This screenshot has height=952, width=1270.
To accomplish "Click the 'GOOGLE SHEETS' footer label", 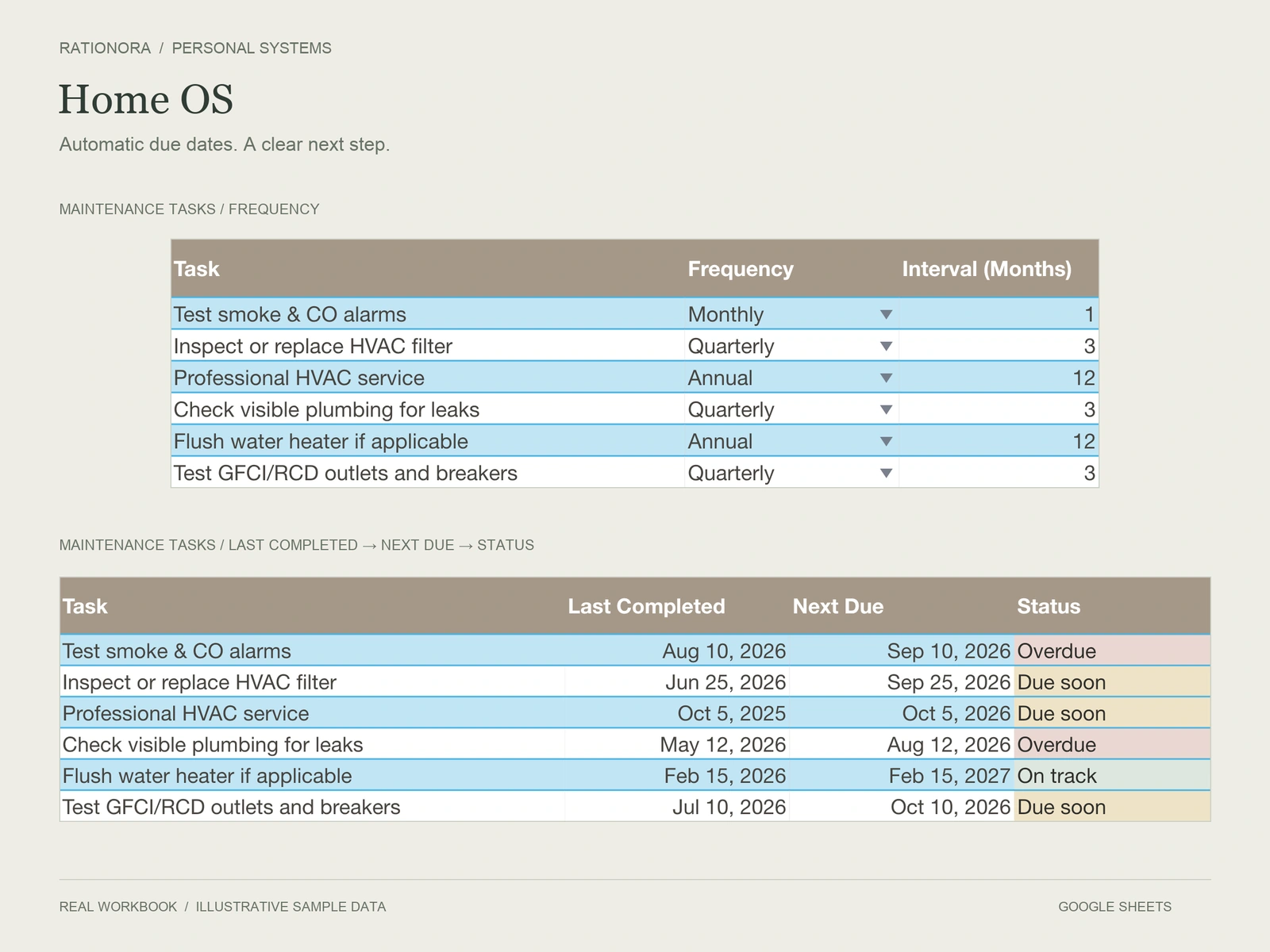I will (1114, 907).
